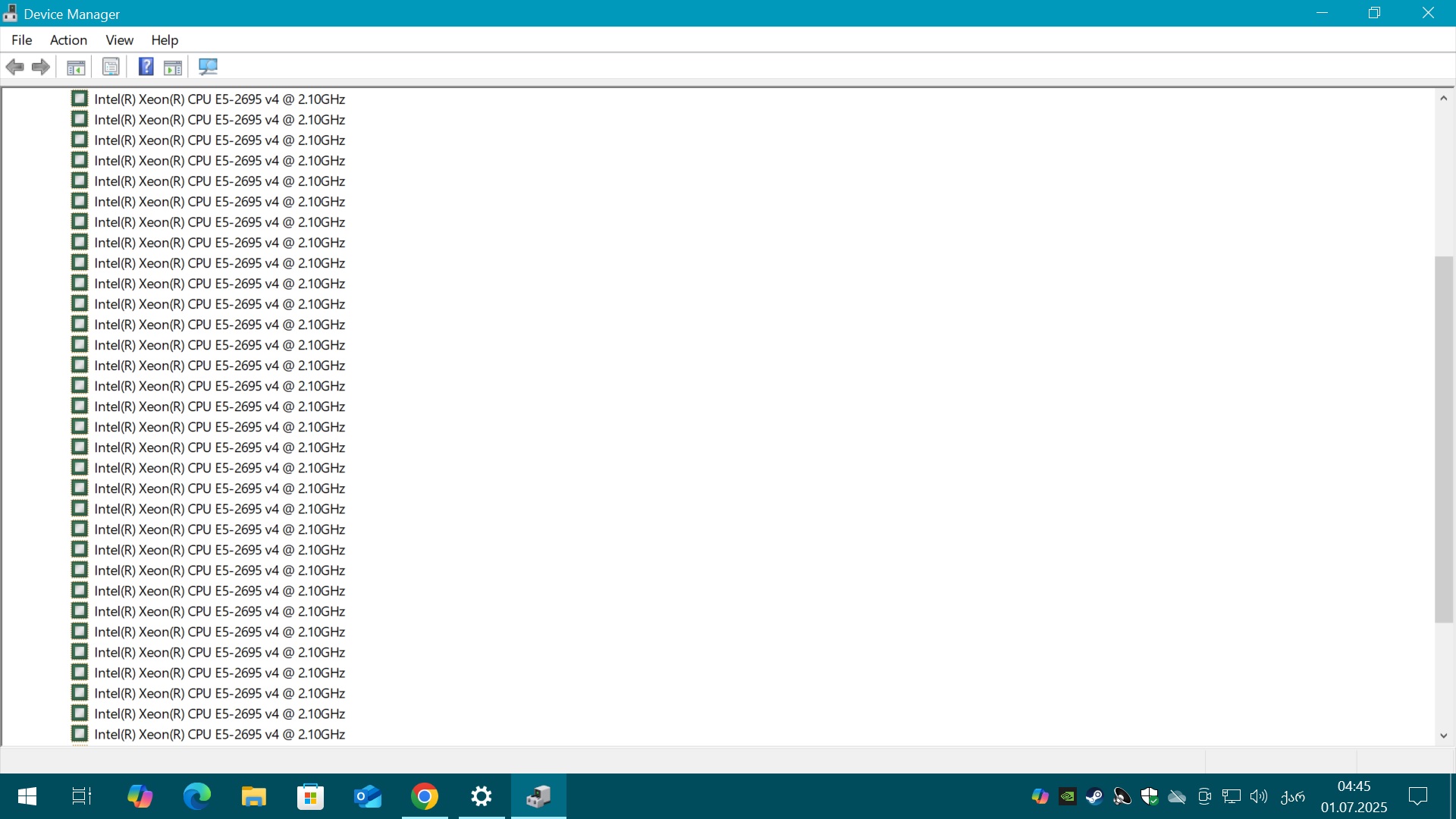The width and height of the screenshot is (1456, 819).
Task: Click Show/Hide Console Tree toolbar icon
Action: (76, 67)
